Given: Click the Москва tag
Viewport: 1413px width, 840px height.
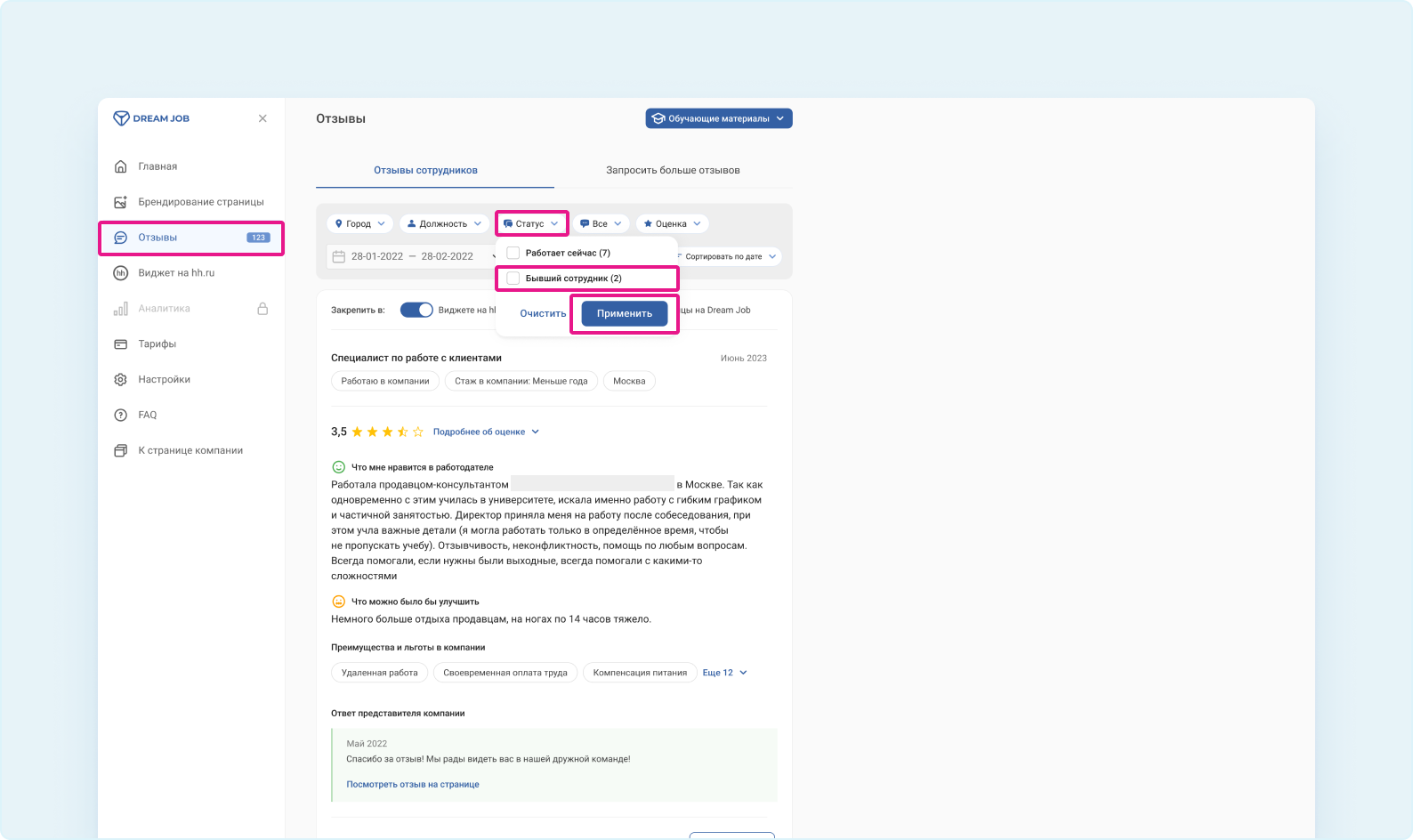Looking at the screenshot, I should pos(629,381).
